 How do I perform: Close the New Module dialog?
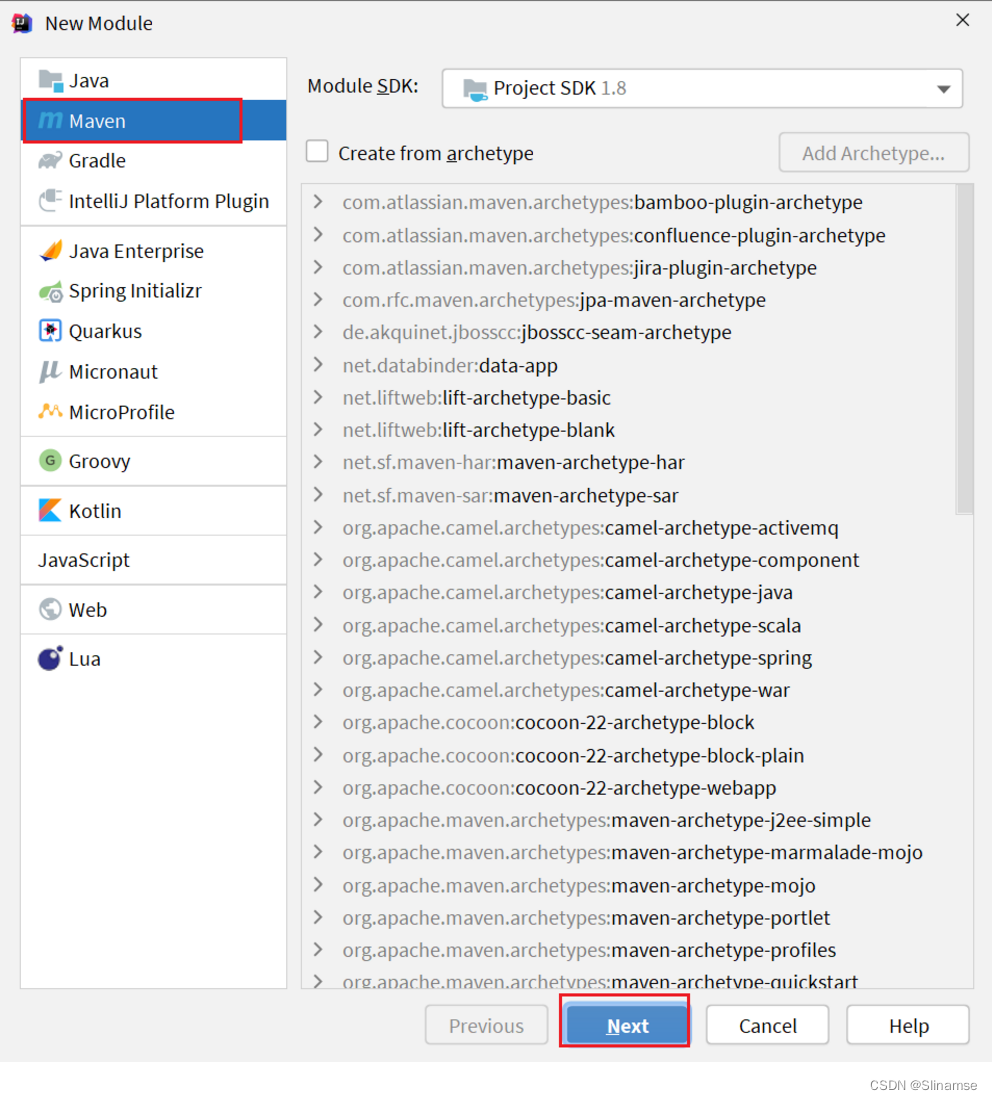[963, 20]
